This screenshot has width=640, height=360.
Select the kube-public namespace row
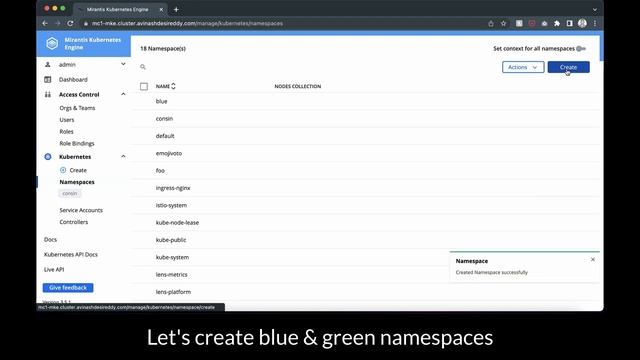[365, 240]
